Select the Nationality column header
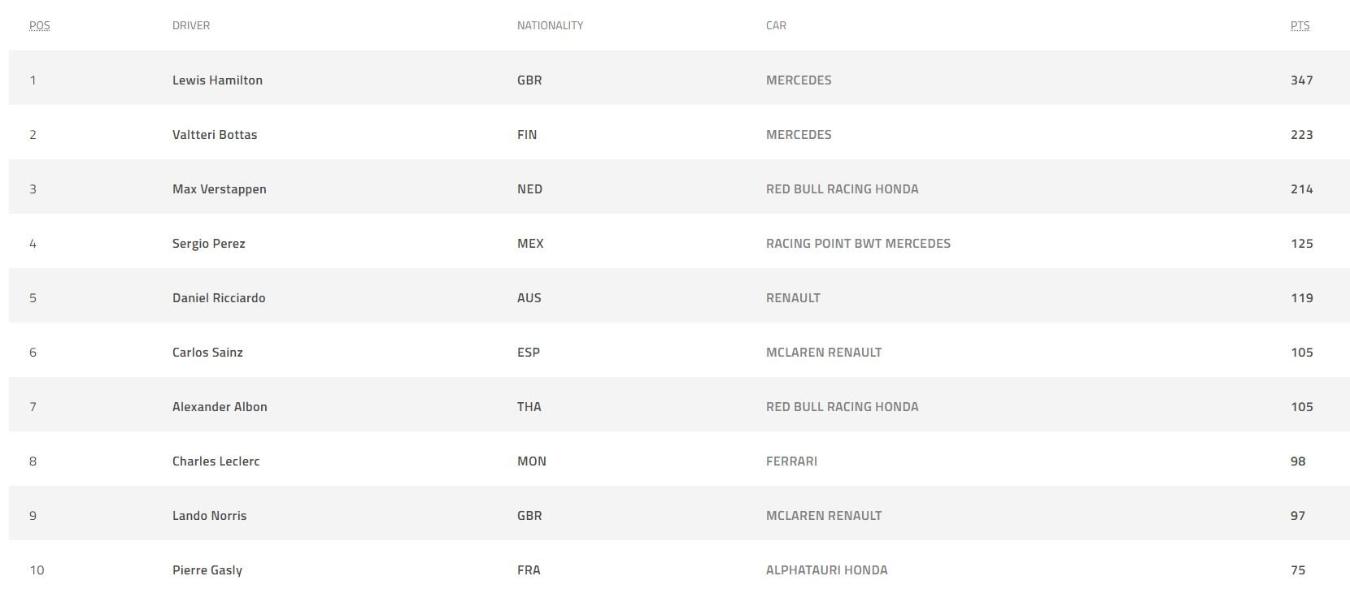 click(550, 26)
